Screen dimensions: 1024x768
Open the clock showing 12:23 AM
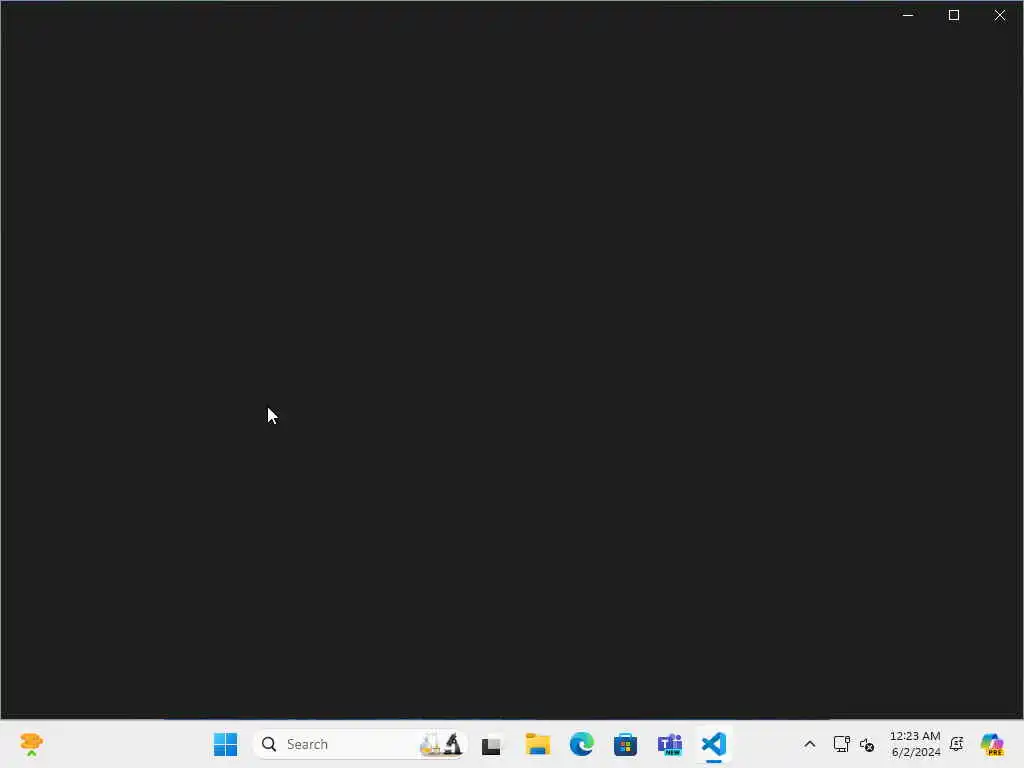coord(915,744)
